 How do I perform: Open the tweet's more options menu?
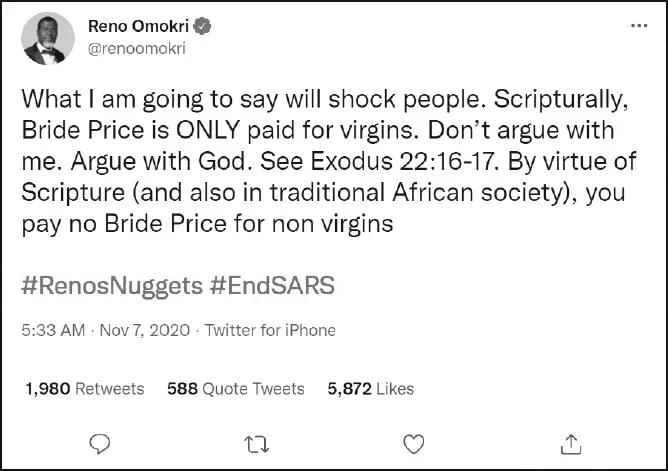click(638, 26)
